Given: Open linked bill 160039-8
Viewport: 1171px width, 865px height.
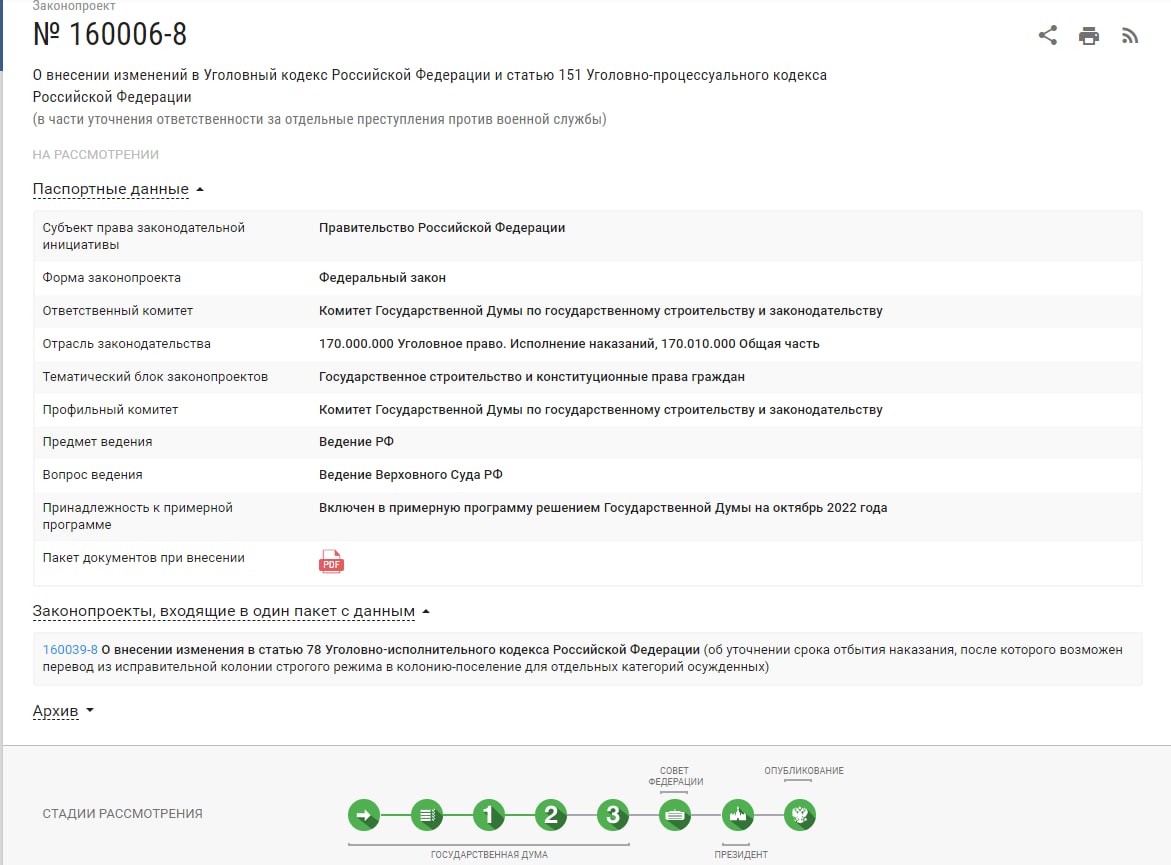Looking at the screenshot, I should 70,649.
